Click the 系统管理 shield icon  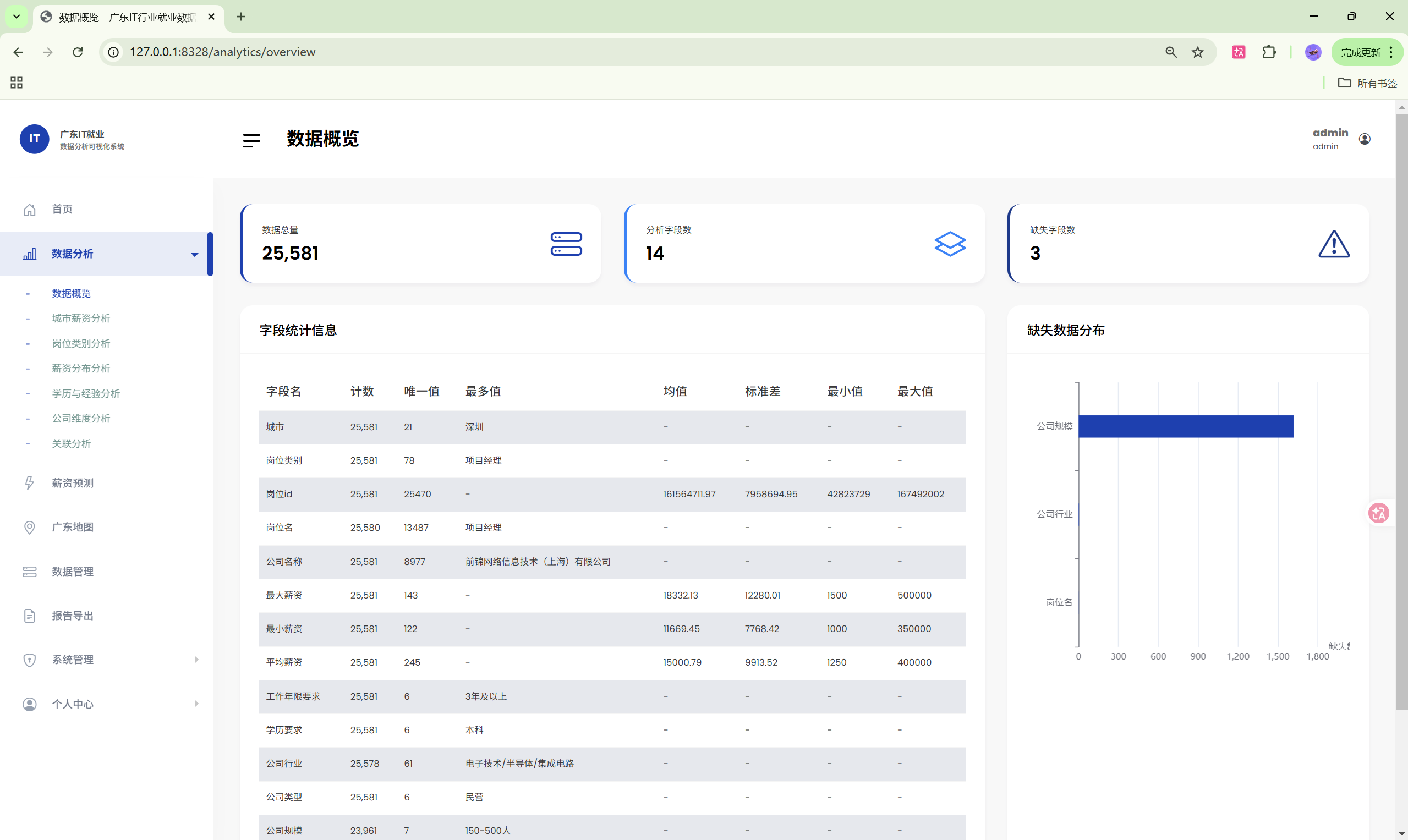point(30,660)
